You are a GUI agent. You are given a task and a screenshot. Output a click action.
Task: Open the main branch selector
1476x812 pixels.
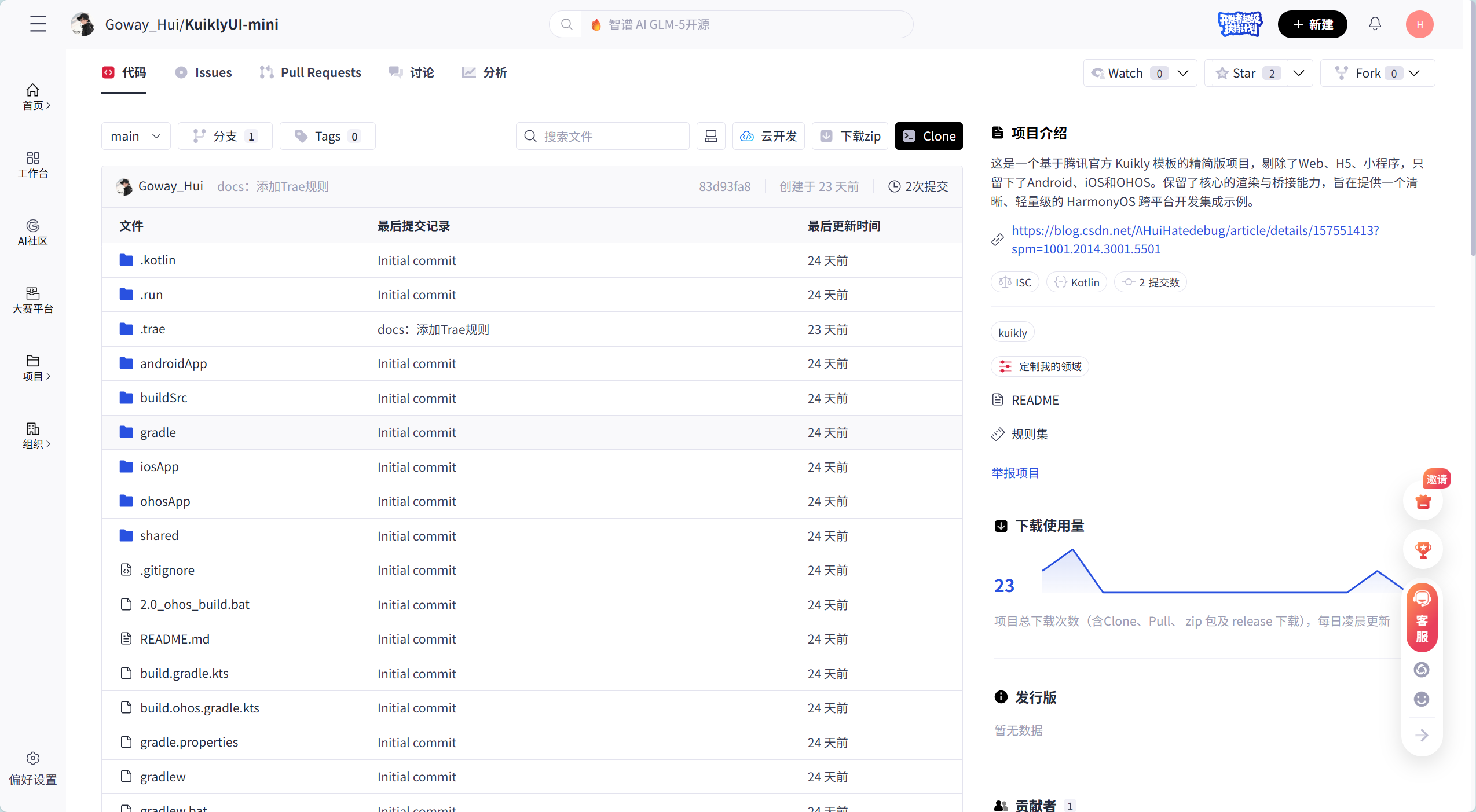135,136
